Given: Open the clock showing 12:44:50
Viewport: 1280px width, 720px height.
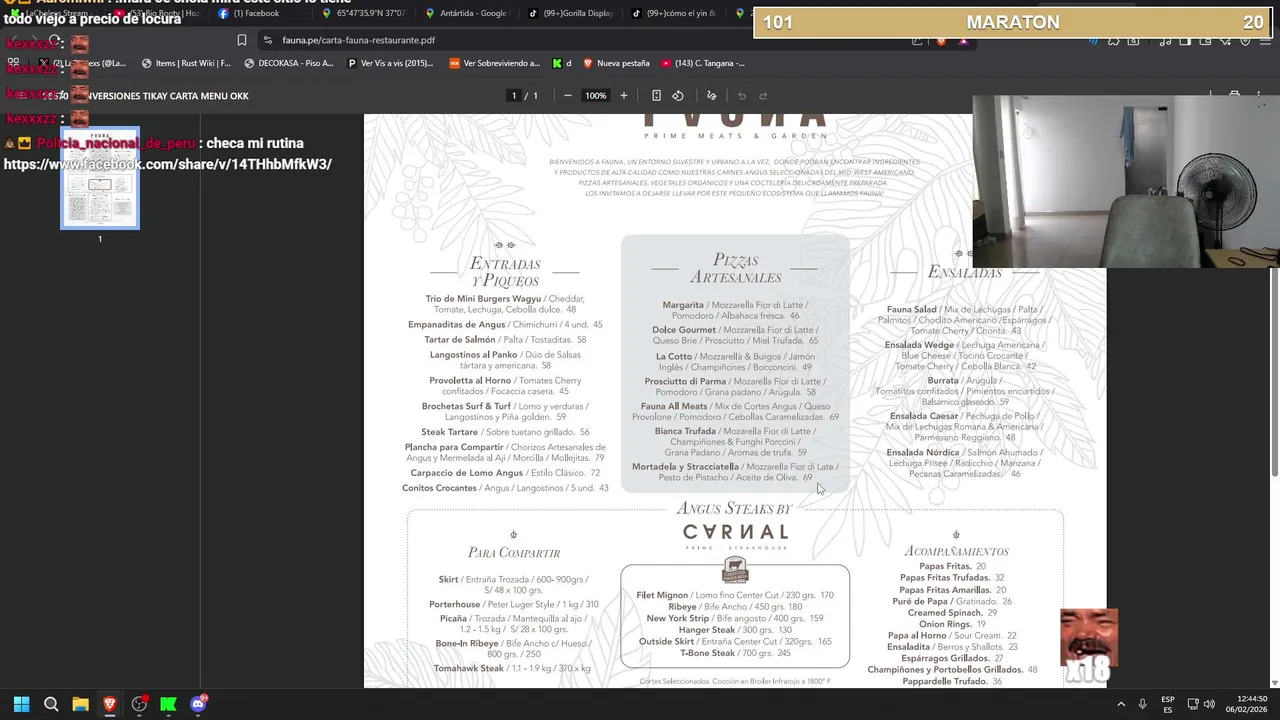Looking at the screenshot, I should 1246,704.
